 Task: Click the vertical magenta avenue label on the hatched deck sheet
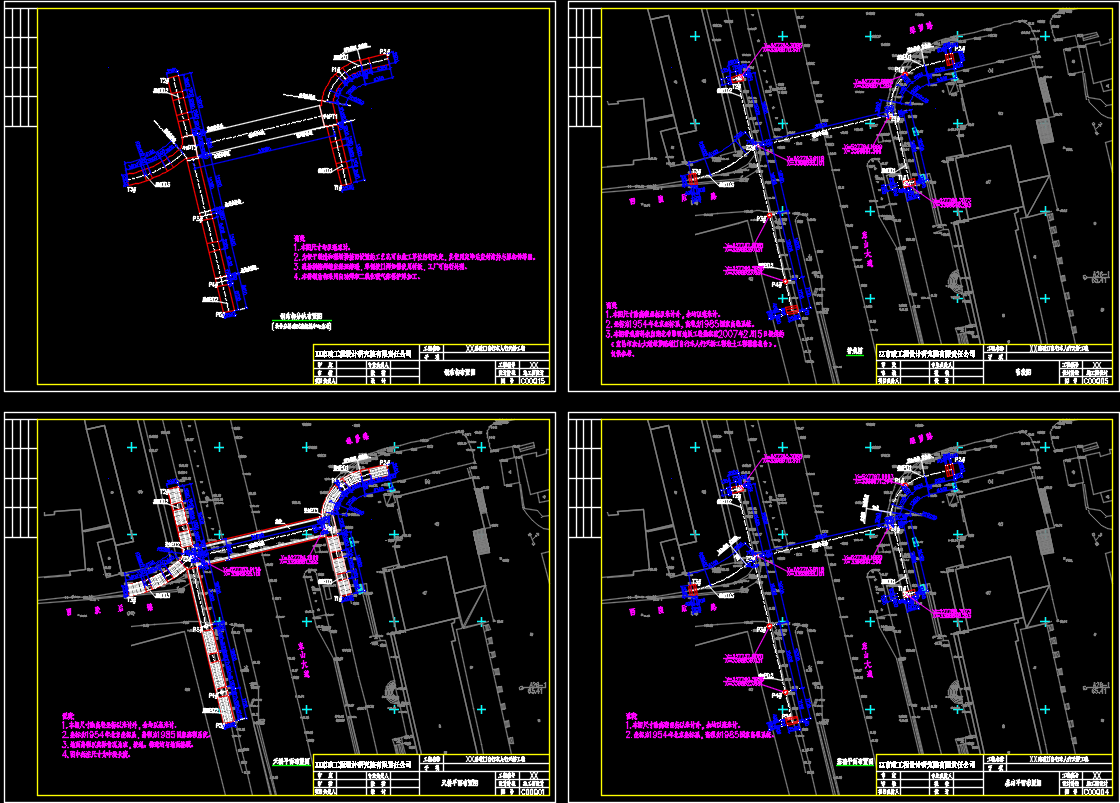tap(304, 659)
